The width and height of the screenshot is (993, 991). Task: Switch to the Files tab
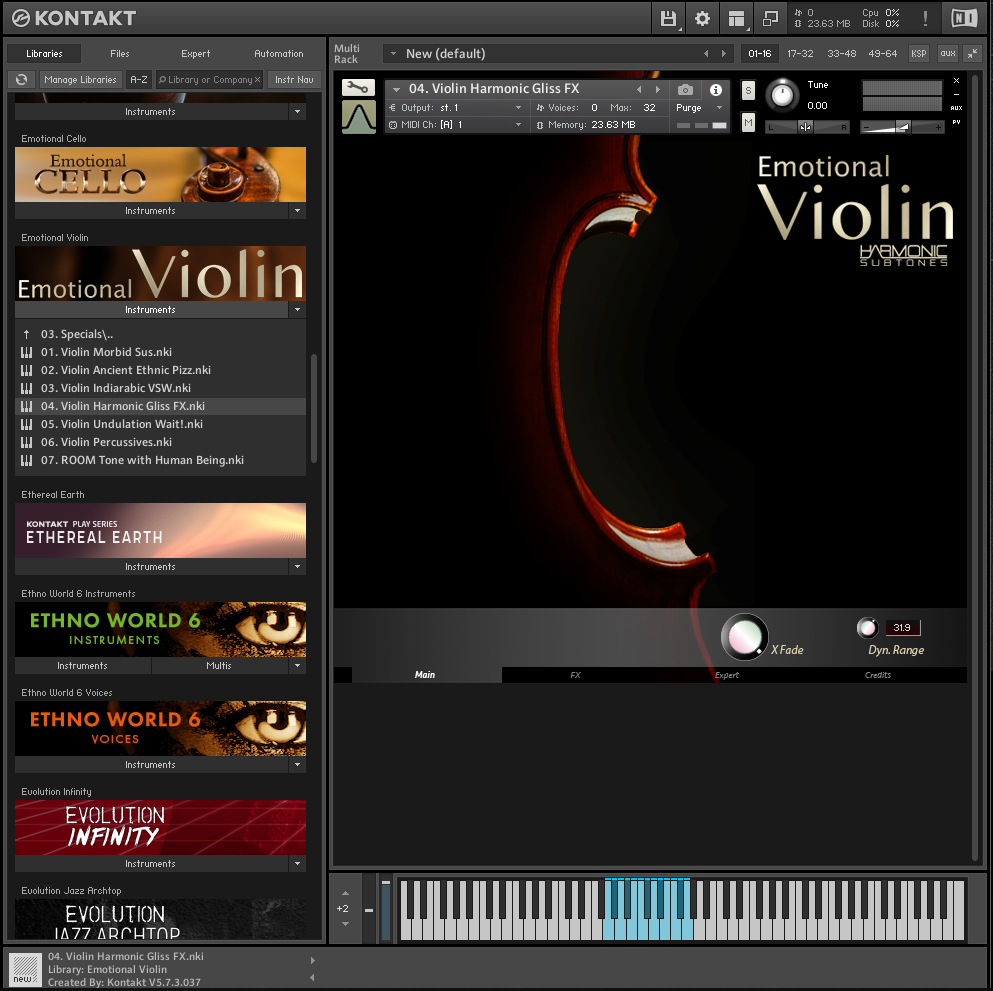click(120, 54)
